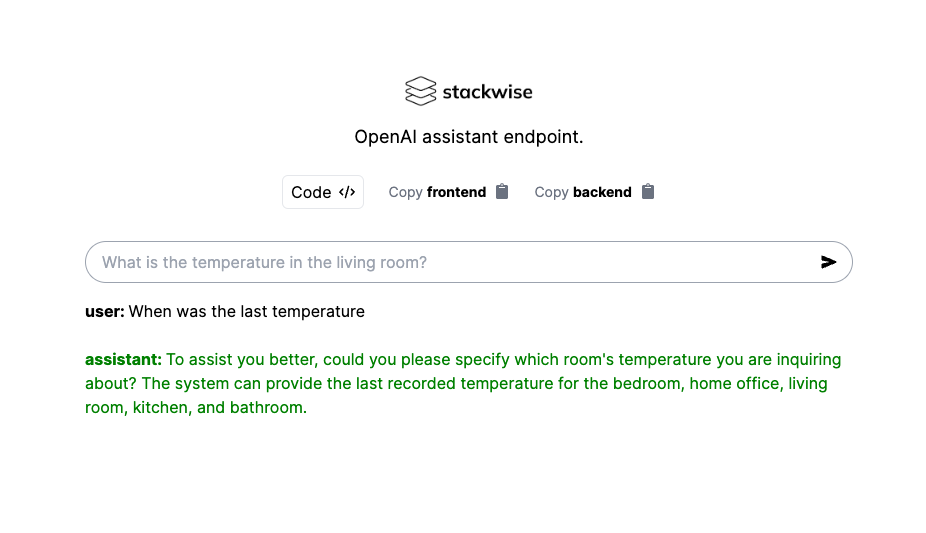Copy backend code via clipboard icon
The width and height of the screenshot is (926, 533).
(648, 191)
